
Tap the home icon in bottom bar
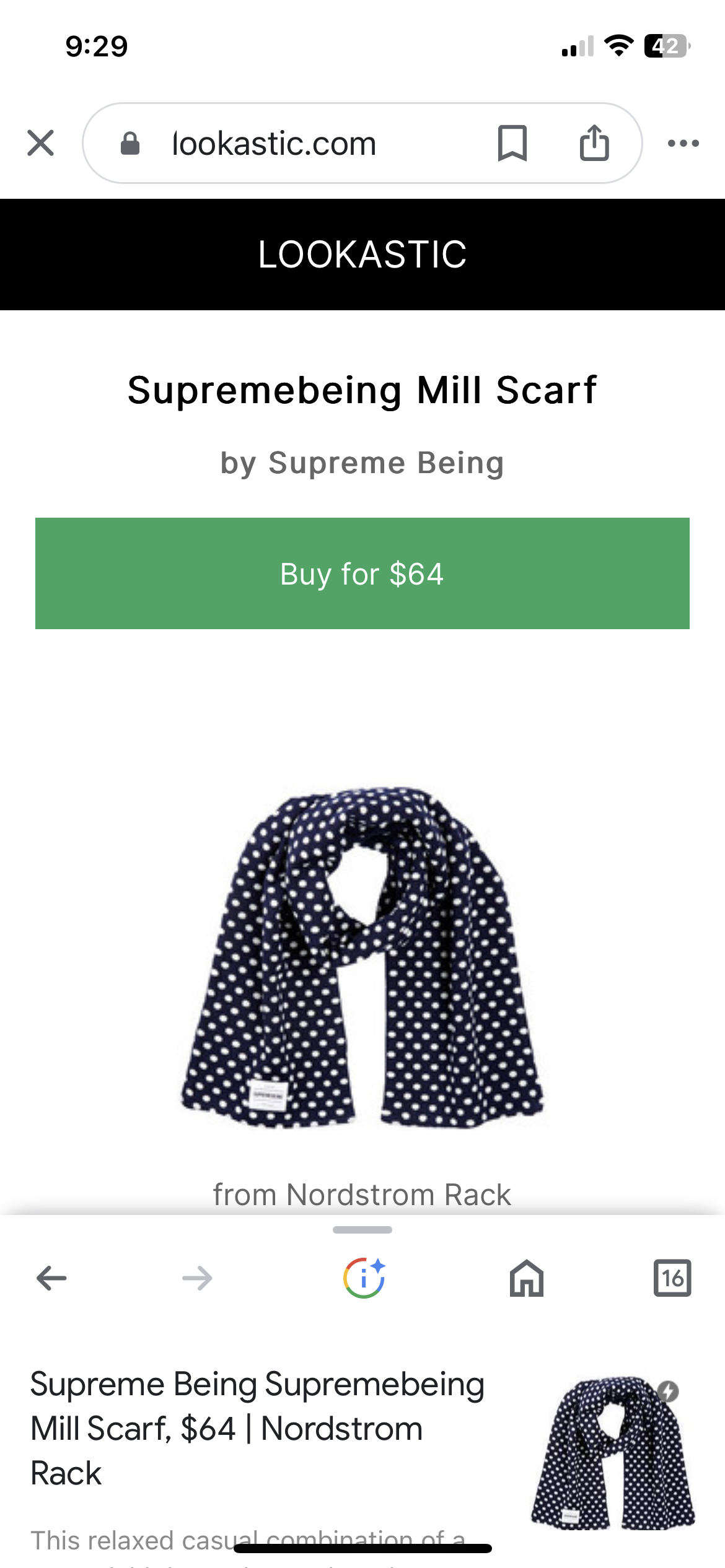click(x=527, y=1278)
